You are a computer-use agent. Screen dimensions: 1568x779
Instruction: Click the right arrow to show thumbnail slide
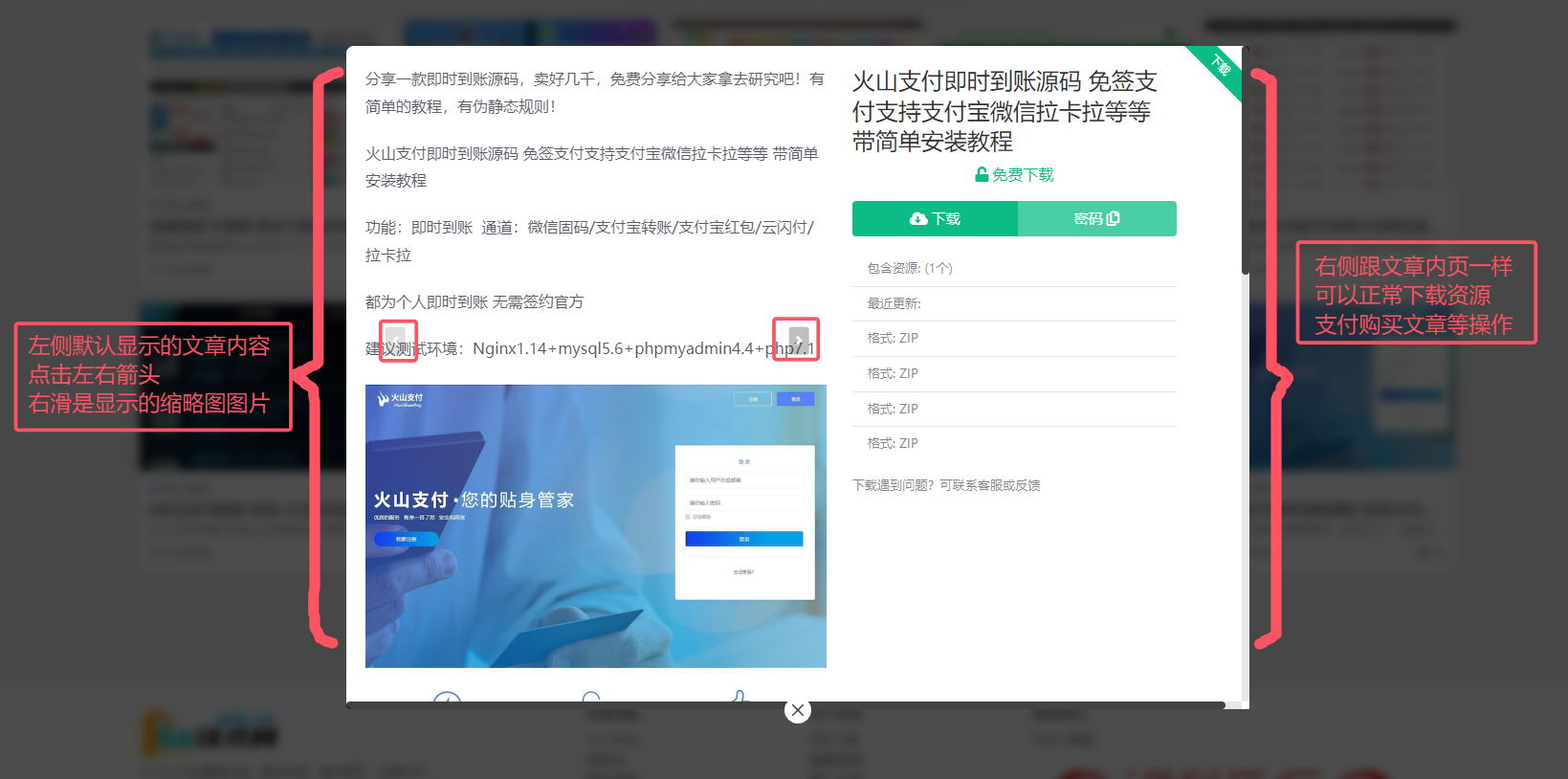coord(798,341)
